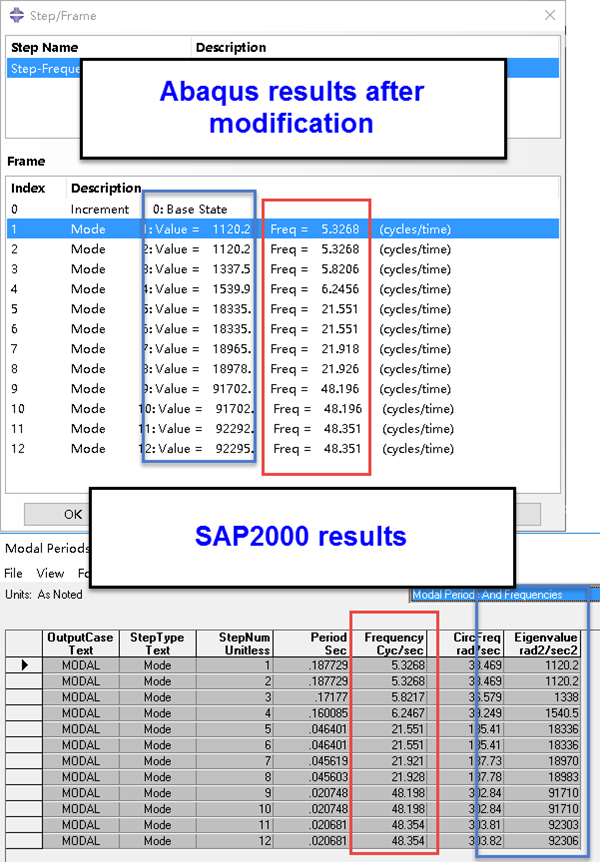The image size is (600, 862).
Task: Click the Eigenvalue rad2/sec2 column header
Action: point(542,644)
